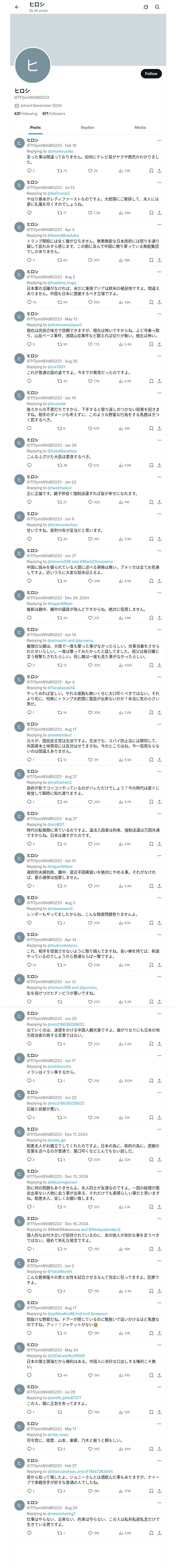Image resolution: width=176 pixels, height=1568 pixels.
Task: Like the Feb 18 reply to @shoetsusato
Action: pyautogui.click(x=90, y=171)
